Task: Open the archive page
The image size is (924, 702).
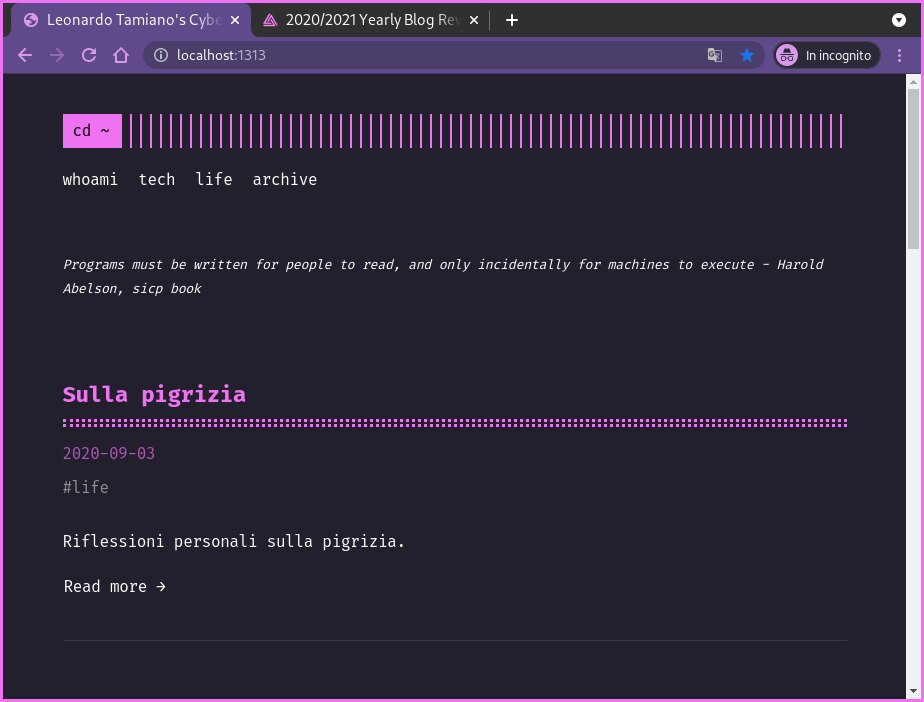Action: point(285,179)
